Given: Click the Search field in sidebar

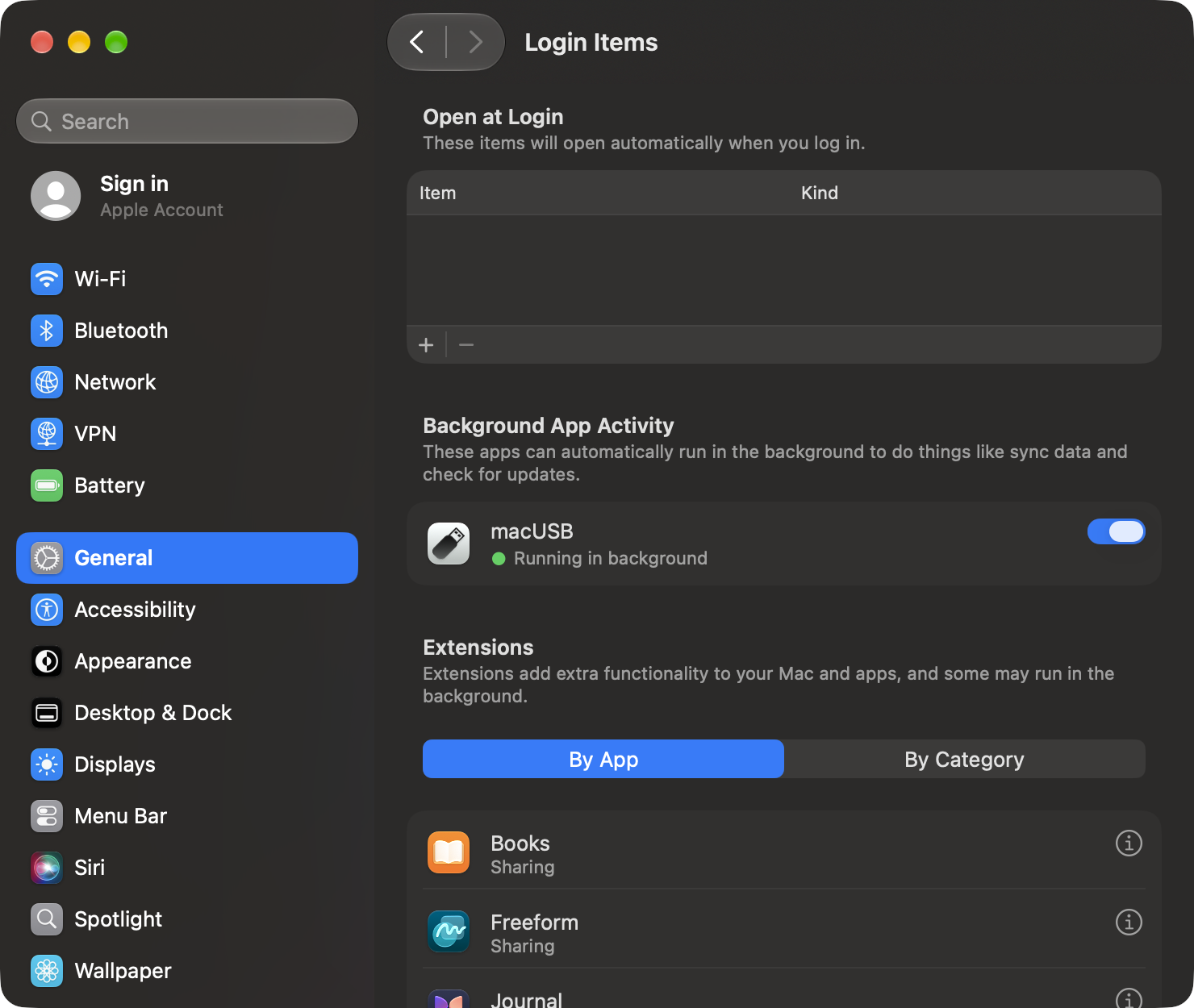Looking at the screenshot, I should click(x=187, y=121).
